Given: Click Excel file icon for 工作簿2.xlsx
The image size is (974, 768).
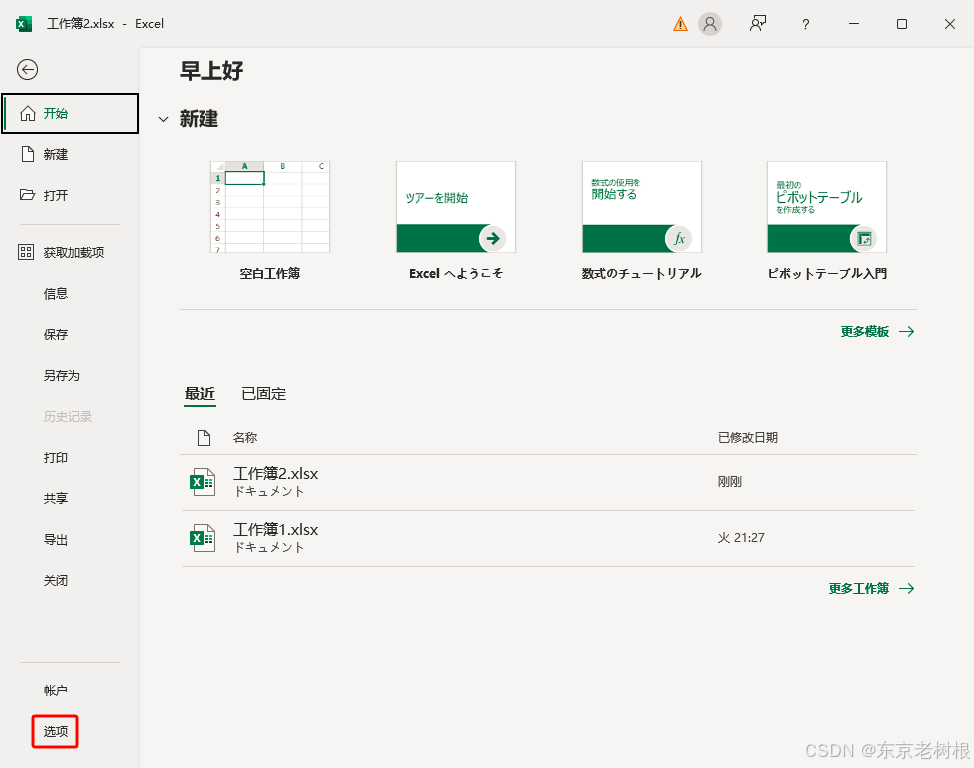Looking at the screenshot, I should point(203,482).
